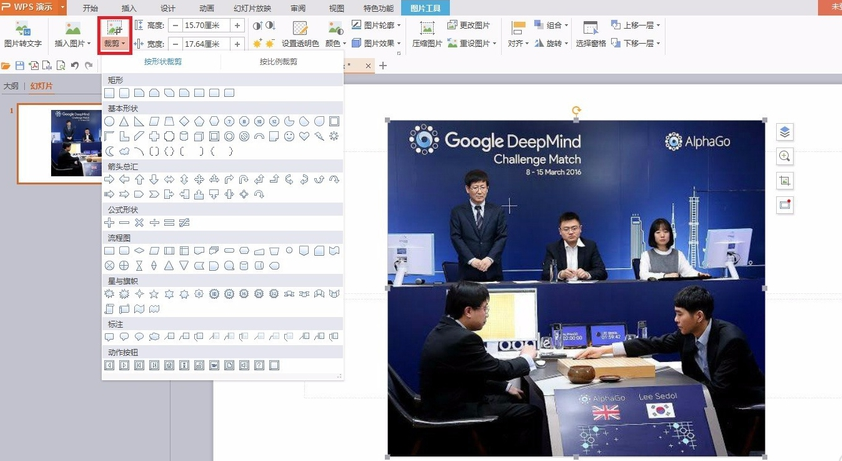Switch to 按比例裁剪 tab
Image resolution: width=842 pixels, height=461 pixels.
pos(278,62)
